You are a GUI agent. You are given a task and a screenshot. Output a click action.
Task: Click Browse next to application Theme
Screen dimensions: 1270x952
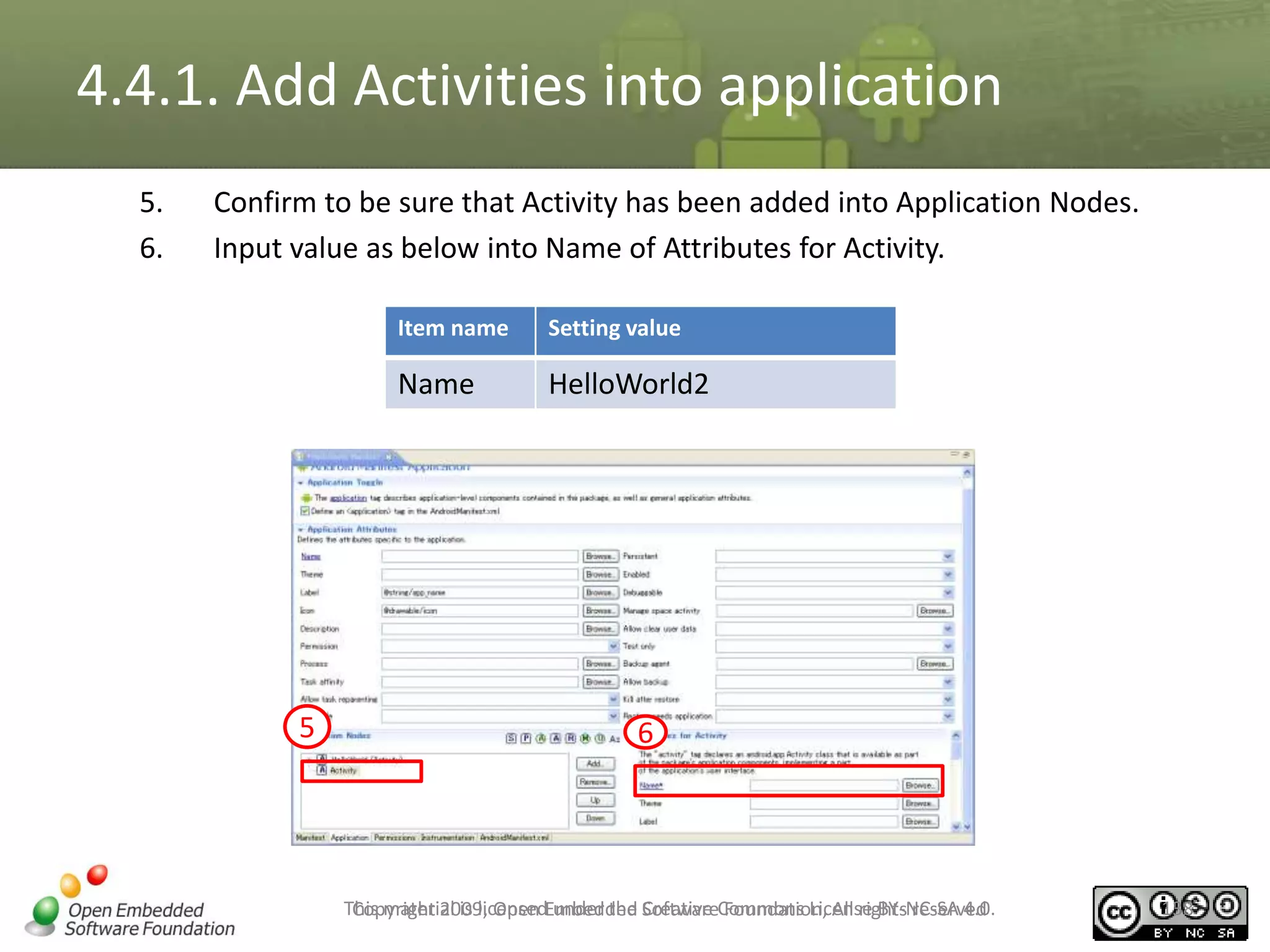point(600,575)
